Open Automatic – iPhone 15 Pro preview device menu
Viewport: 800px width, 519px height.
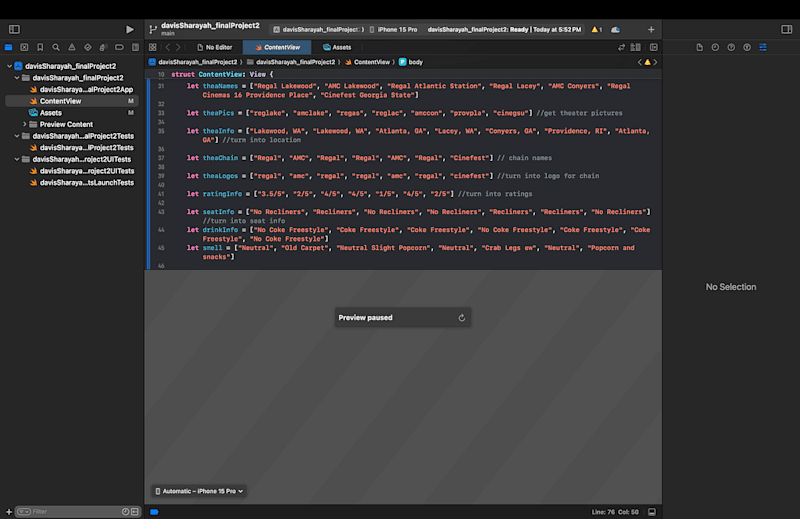click(x=199, y=491)
